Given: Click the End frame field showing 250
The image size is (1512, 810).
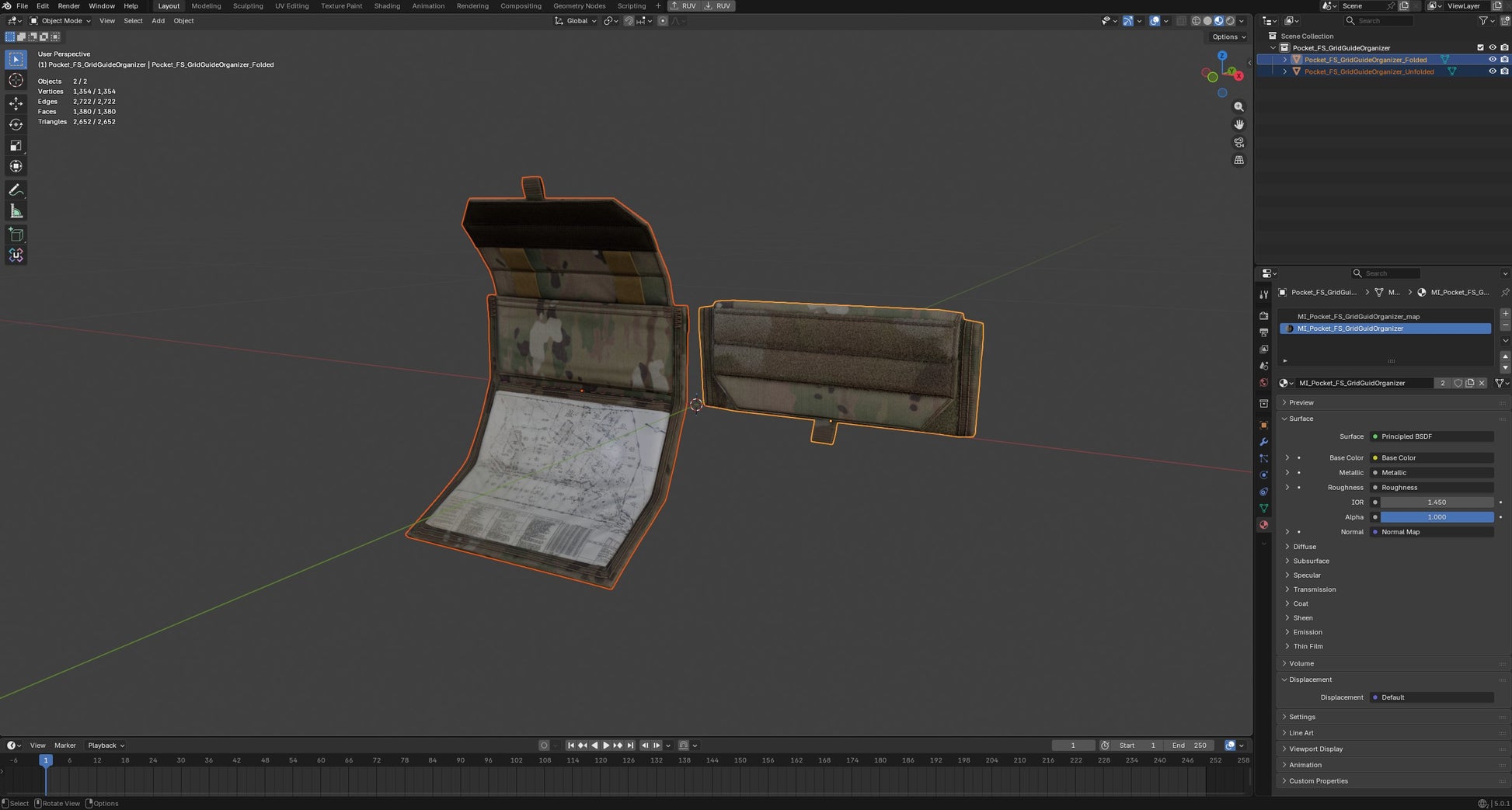Looking at the screenshot, I should point(1189,746).
